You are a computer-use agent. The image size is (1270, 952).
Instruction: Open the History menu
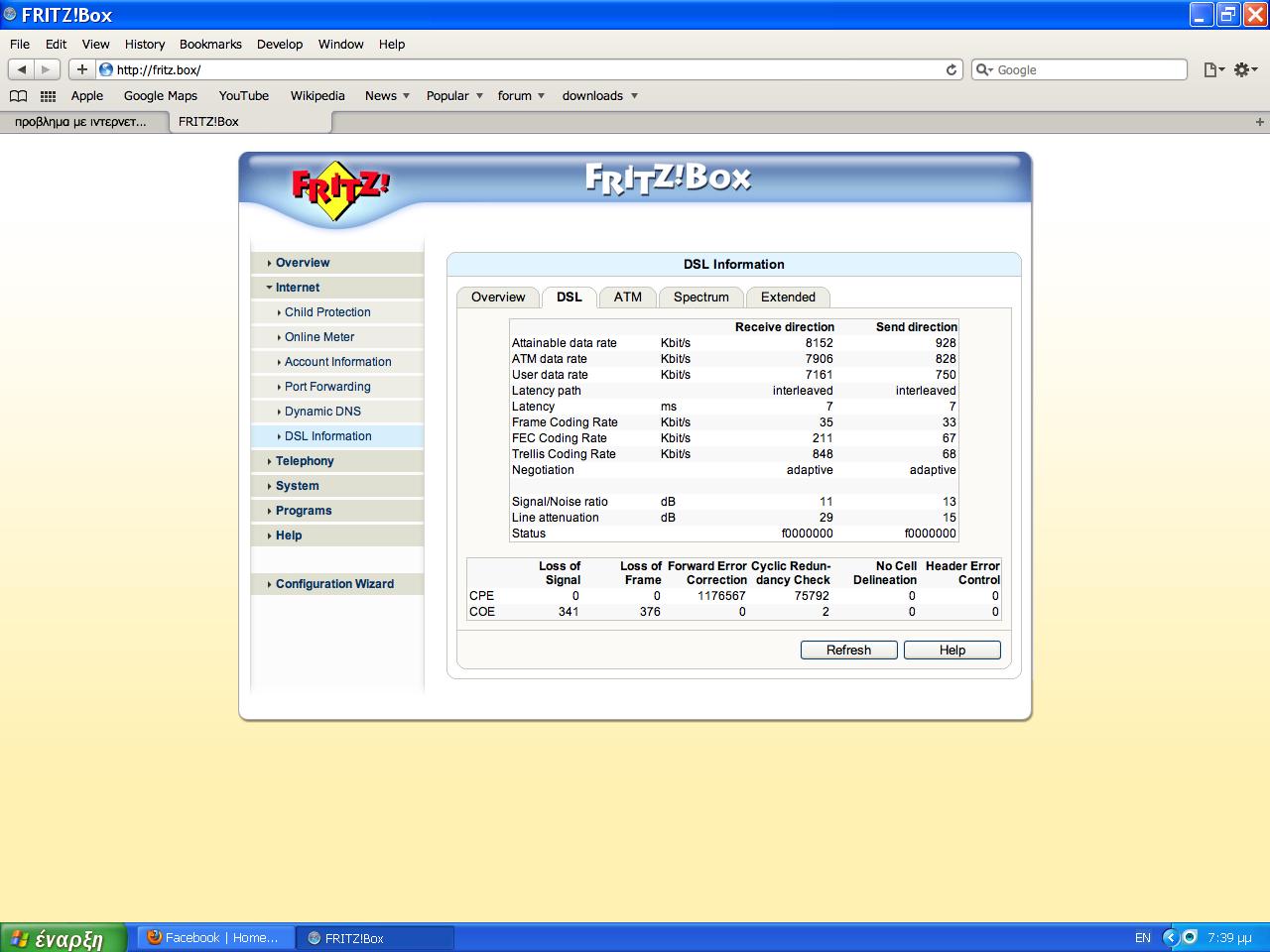[145, 44]
